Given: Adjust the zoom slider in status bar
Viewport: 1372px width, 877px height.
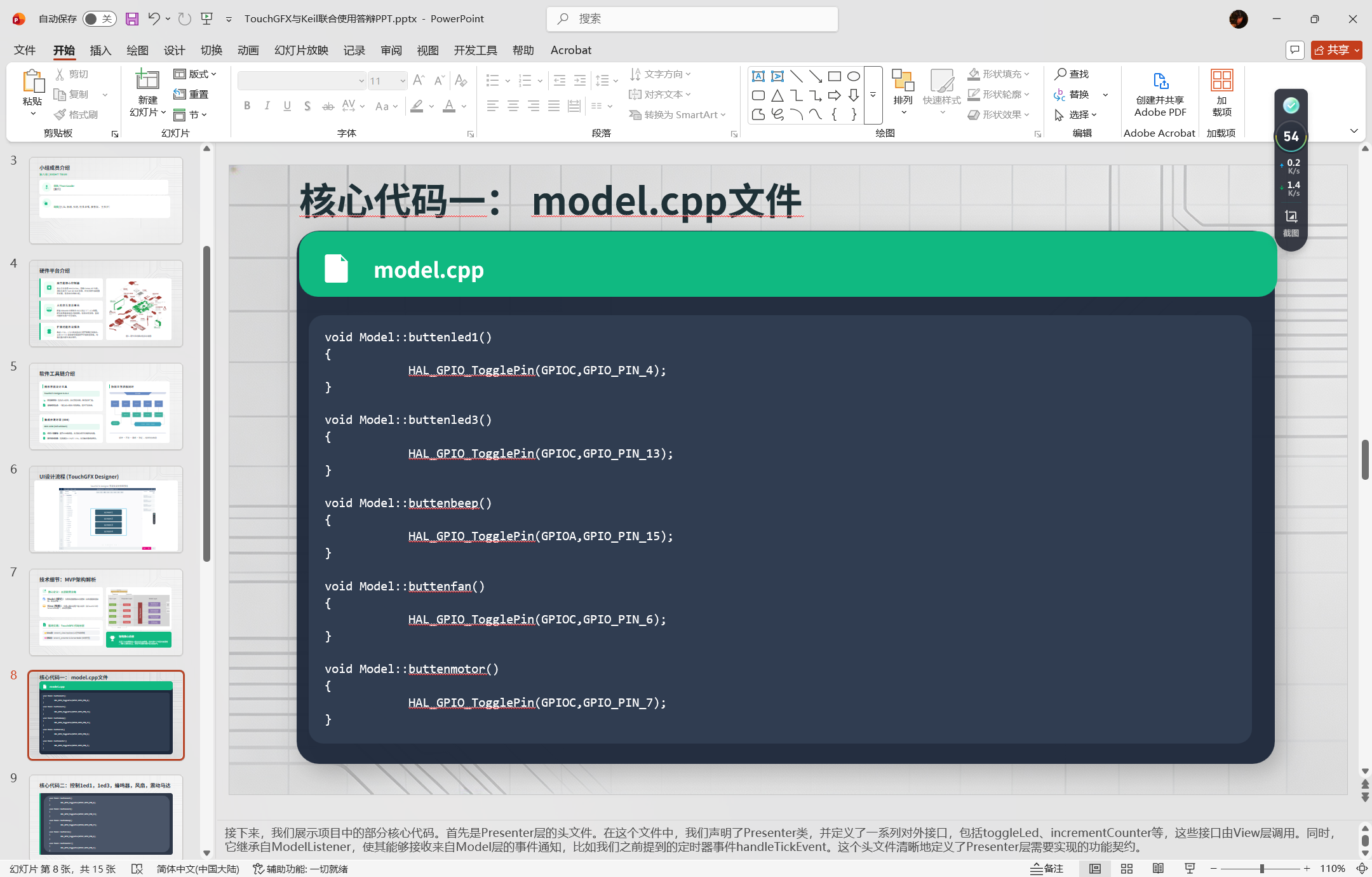Looking at the screenshot, I should (1261, 869).
